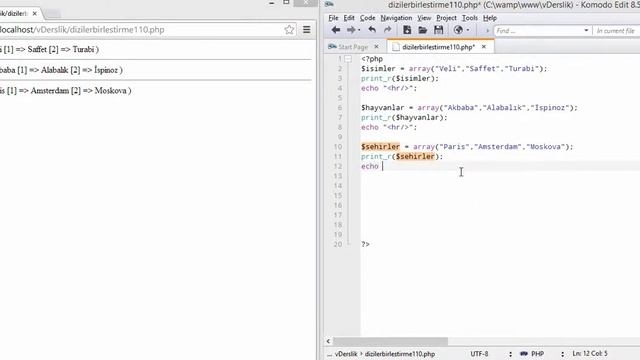Close the Start Page tab
This screenshot has height=360, width=640.
click(376, 47)
